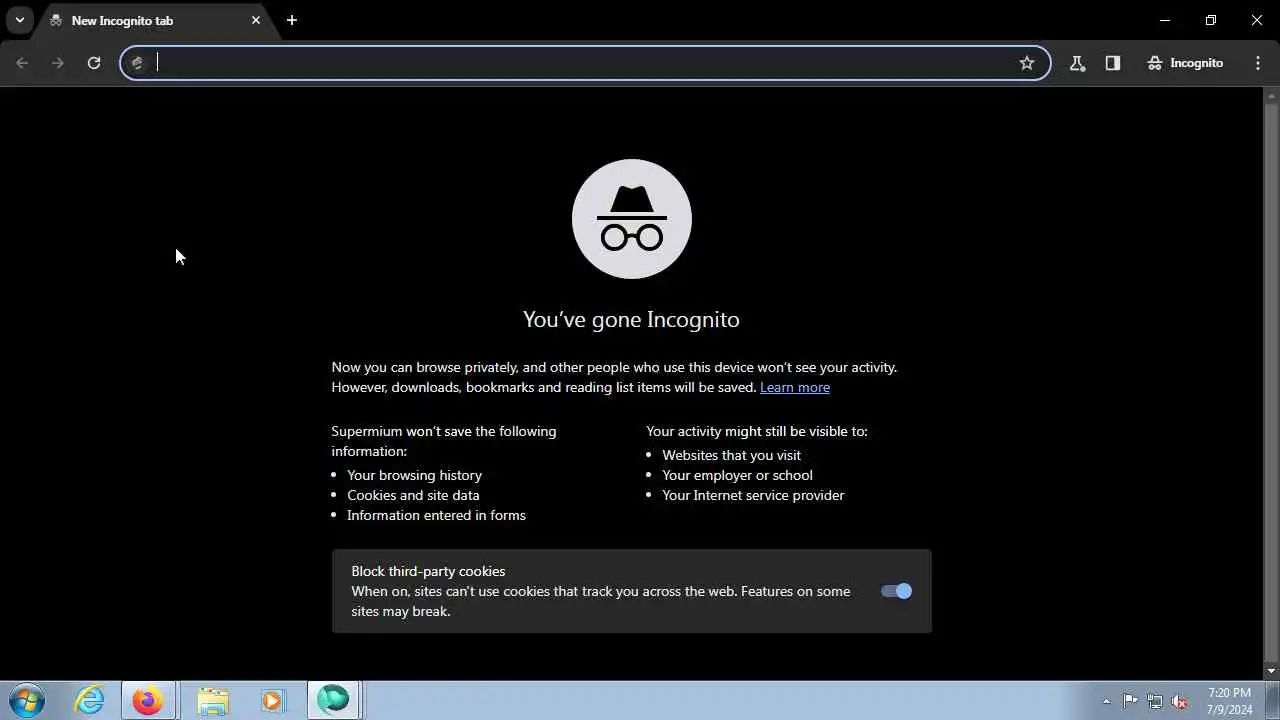The image size is (1280, 720).
Task: Click 'Your browsing history' list item
Action: pos(414,475)
